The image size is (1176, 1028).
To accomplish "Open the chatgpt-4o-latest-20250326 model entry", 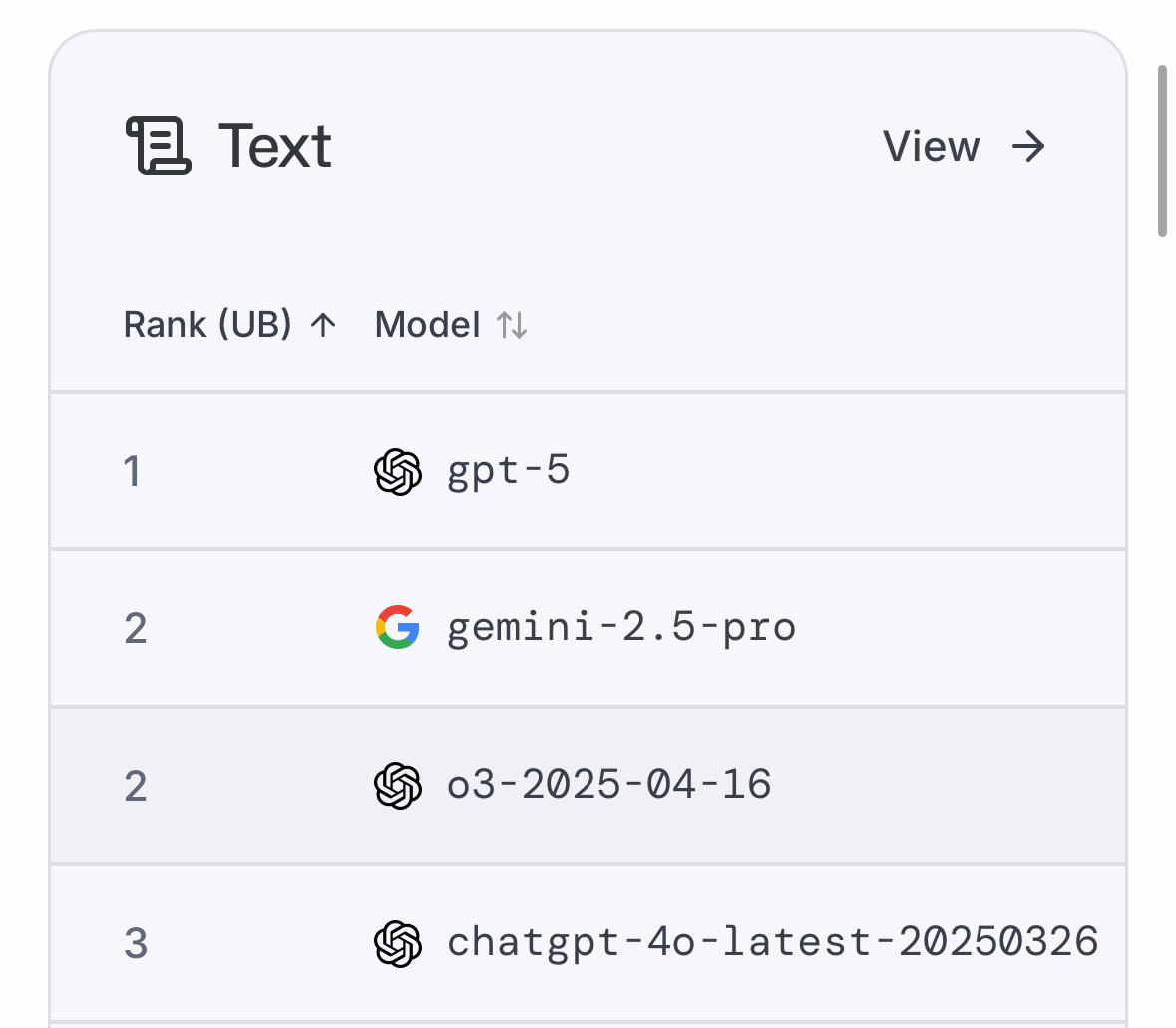I will [772, 942].
